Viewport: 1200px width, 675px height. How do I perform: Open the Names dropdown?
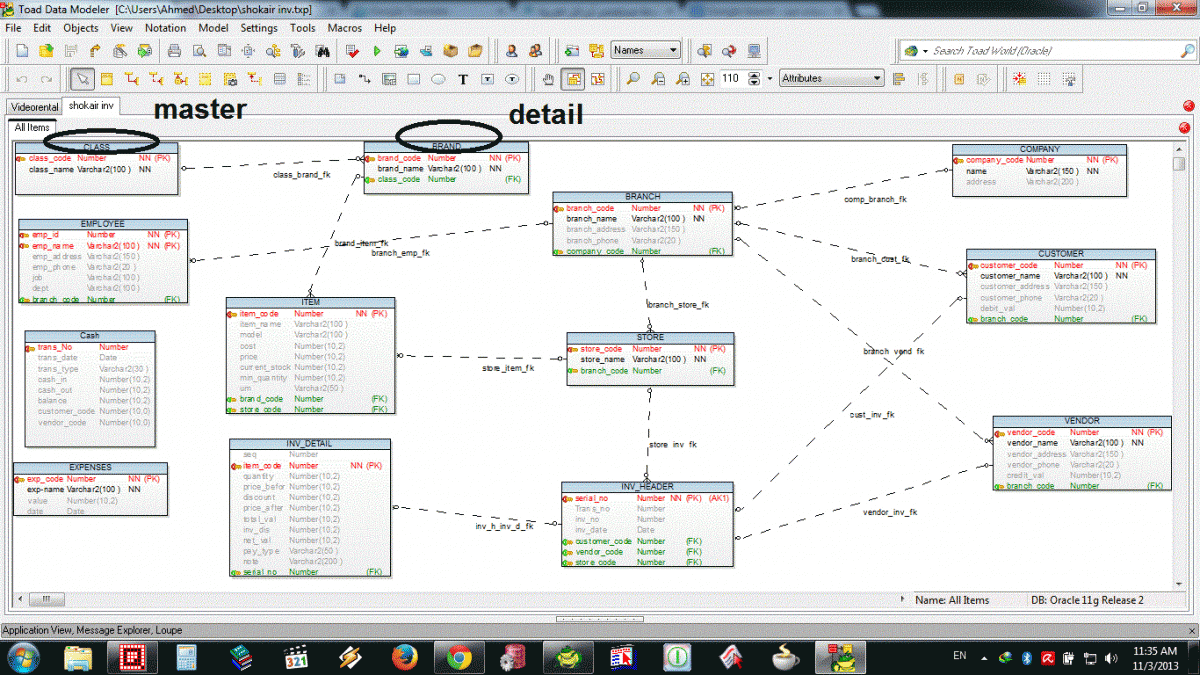point(646,50)
